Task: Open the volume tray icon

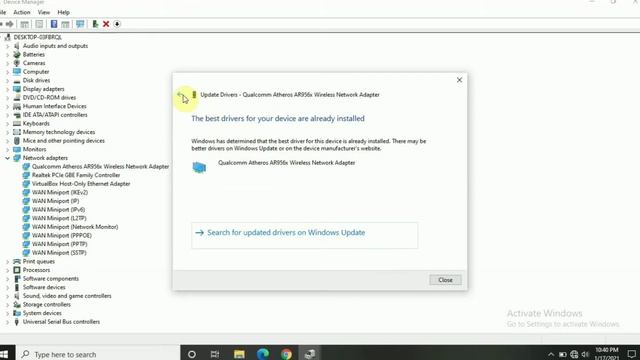Action: [585, 354]
